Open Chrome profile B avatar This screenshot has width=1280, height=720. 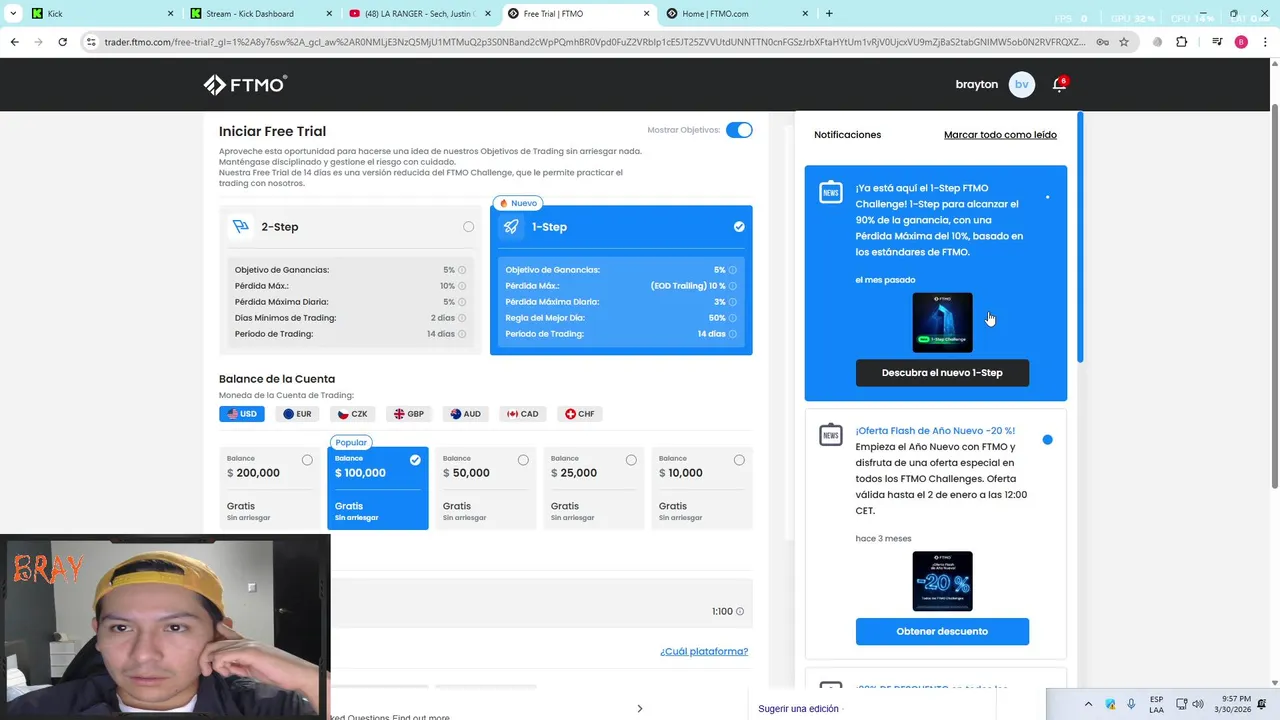point(1241,42)
